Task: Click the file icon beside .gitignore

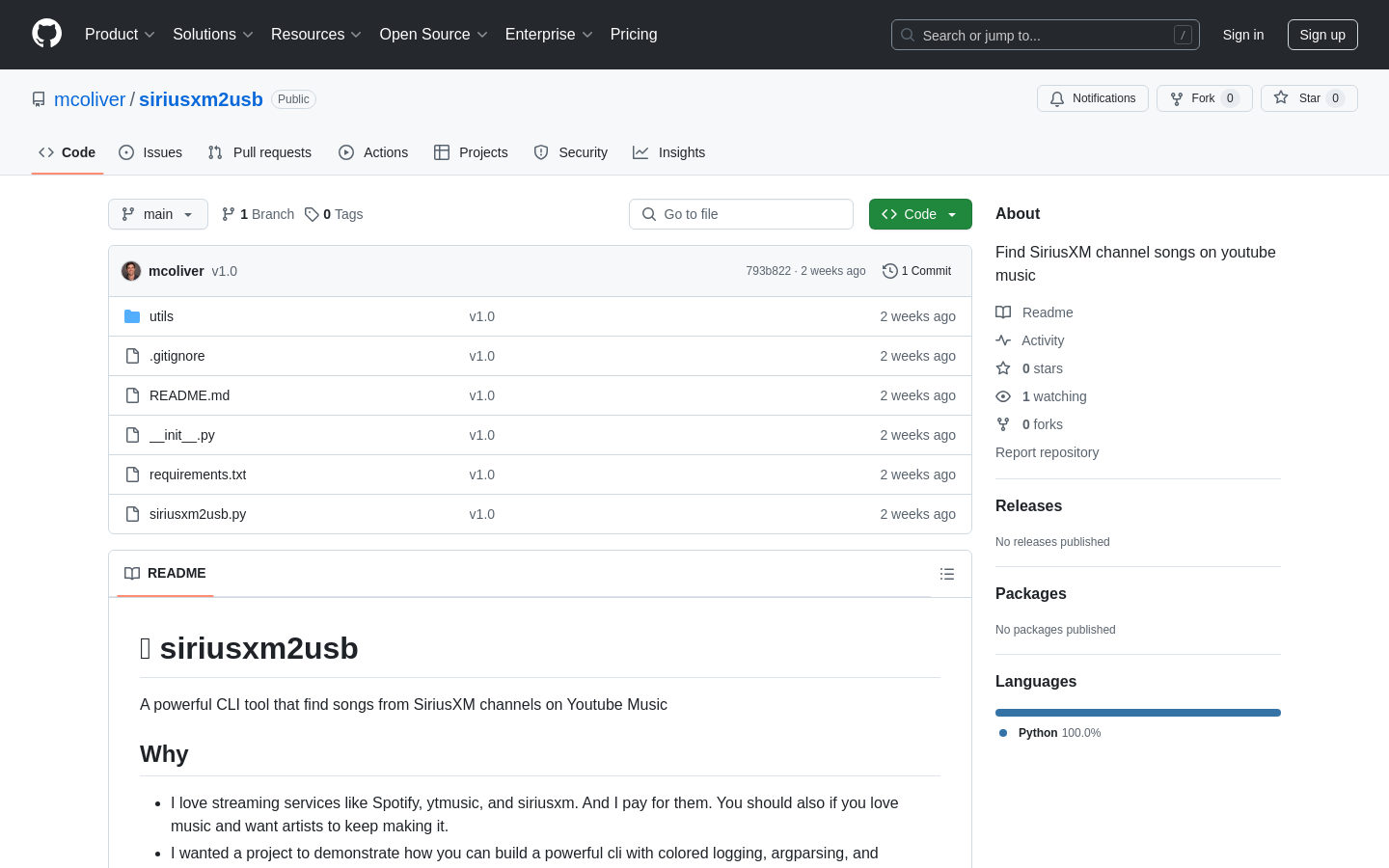Action: (x=132, y=356)
